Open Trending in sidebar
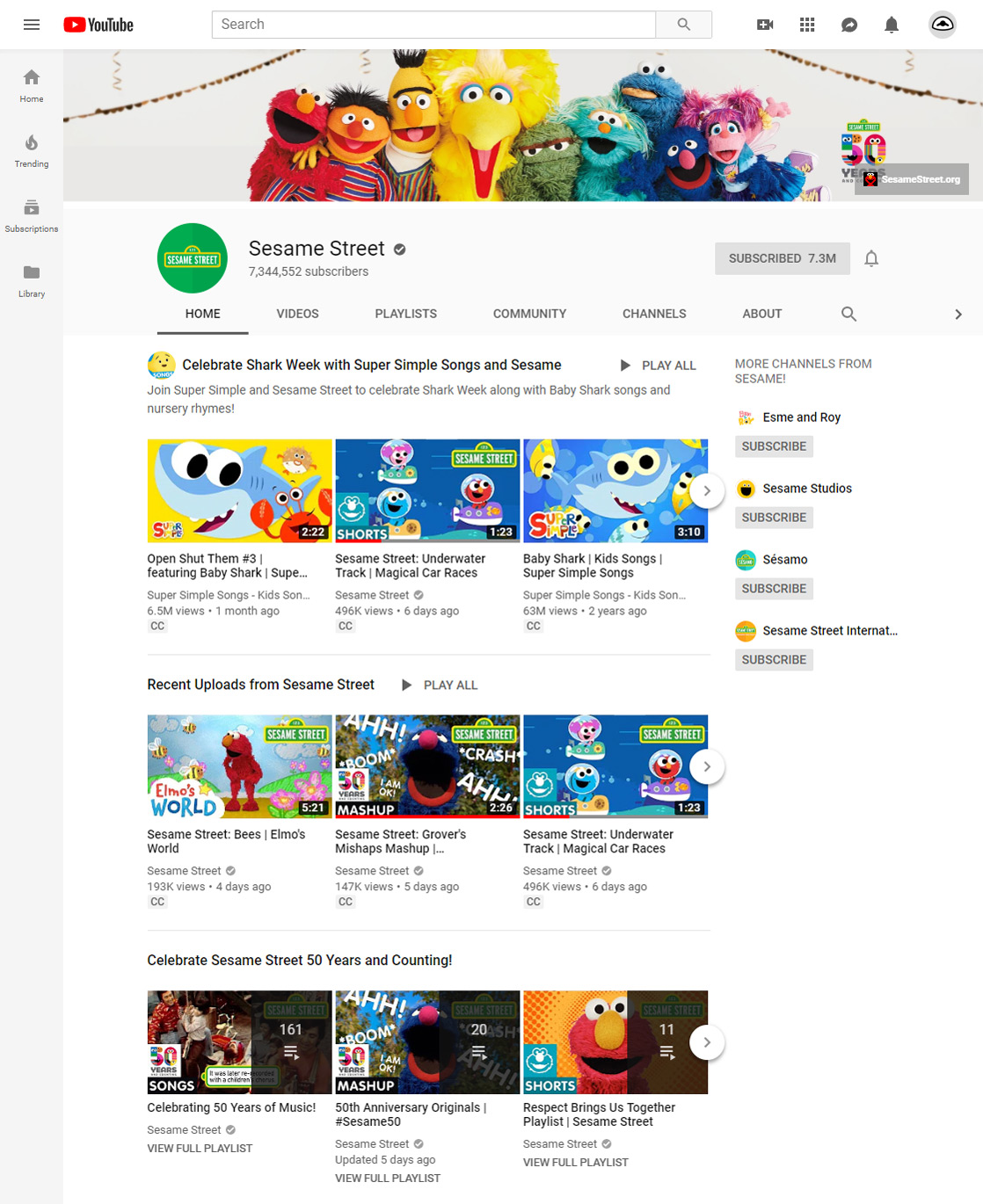This screenshot has width=983, height=1204. coord(32,150)
